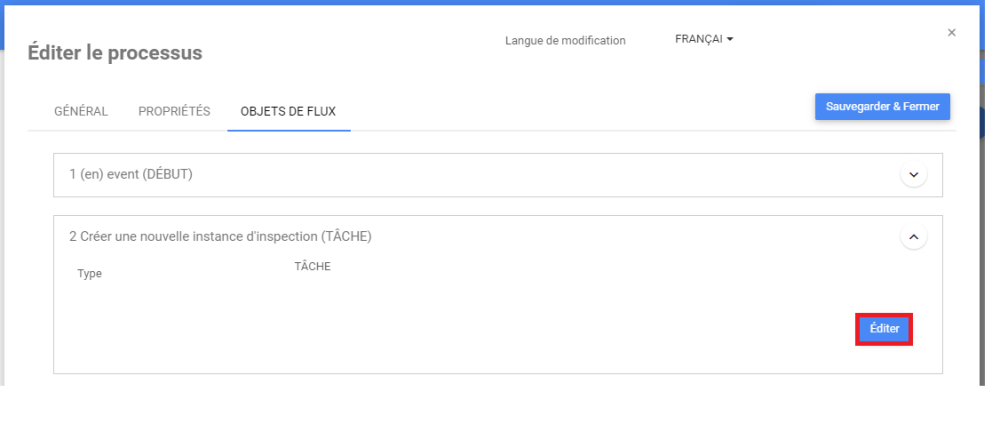Collapse the inspection task panel chevron
The width and height of the screenshot is (1000, 432).
pyautogui.click(x=913, y=237)
